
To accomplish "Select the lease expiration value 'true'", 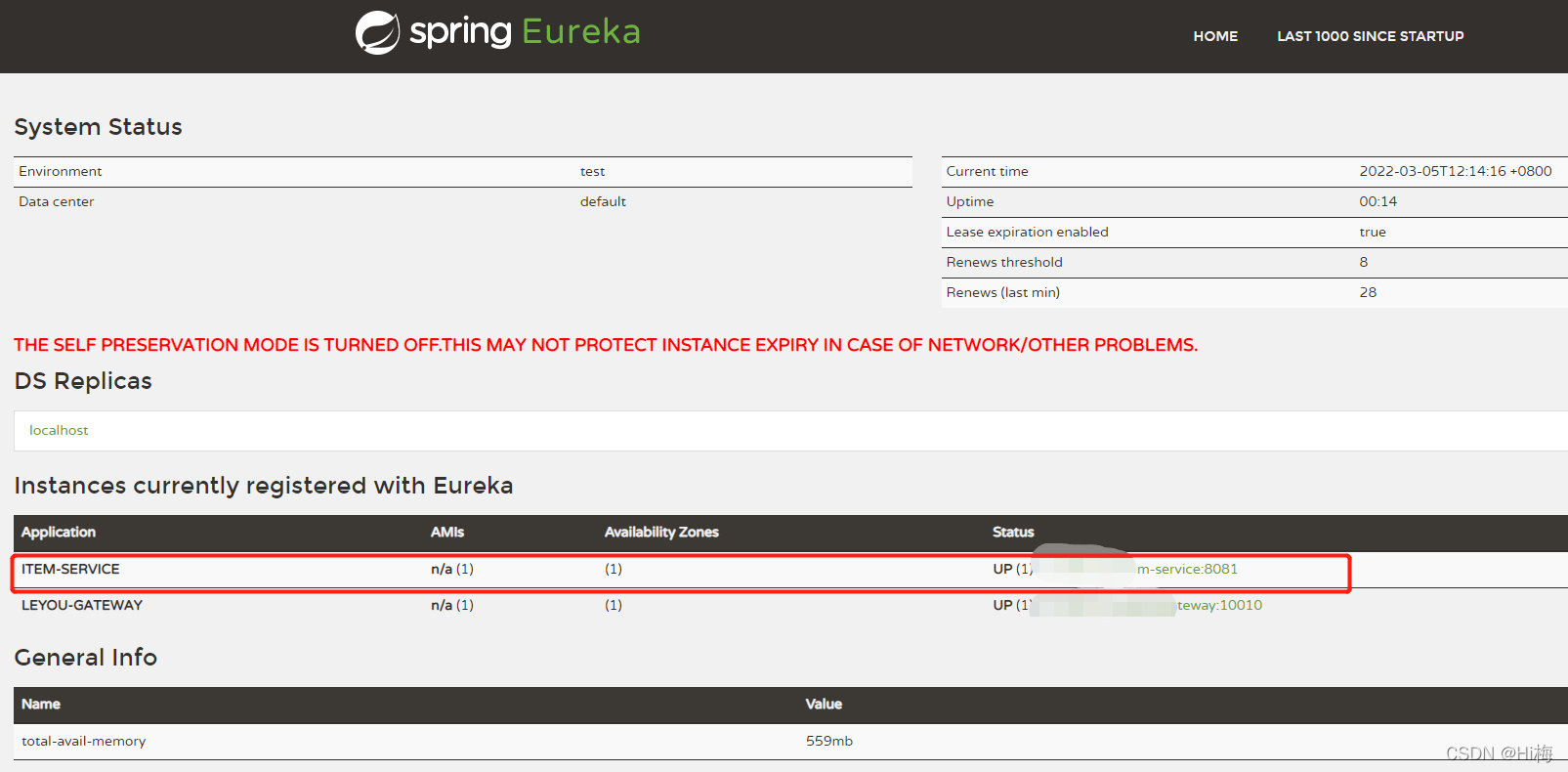I will tap(1372, 232).
